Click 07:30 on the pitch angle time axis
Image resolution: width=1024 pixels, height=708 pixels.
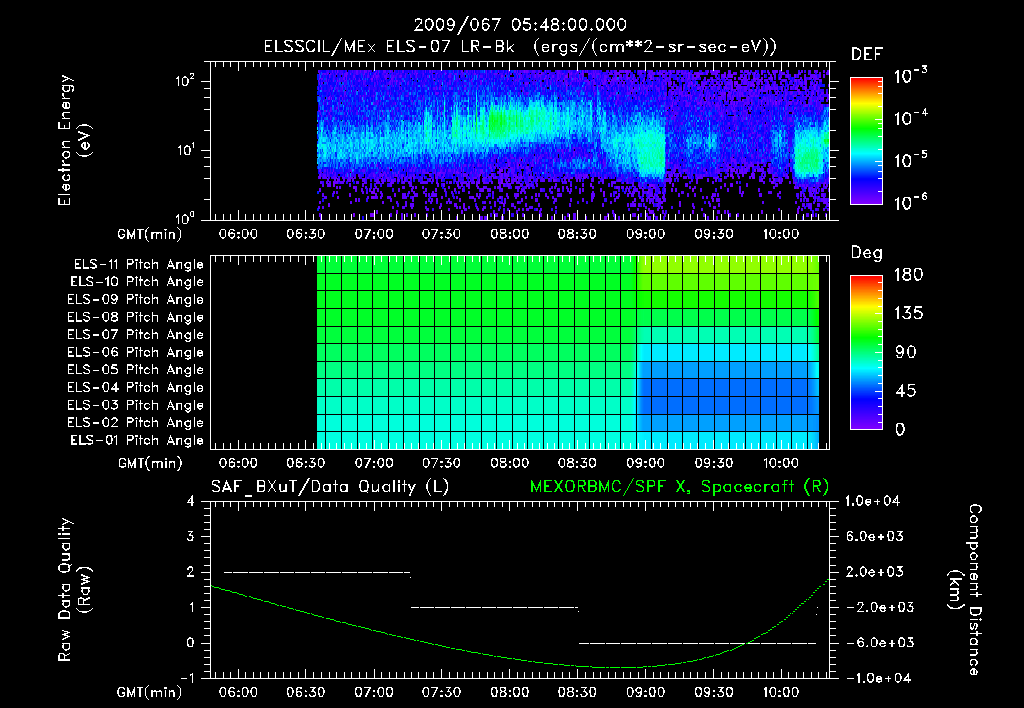(x=441, y=463)
